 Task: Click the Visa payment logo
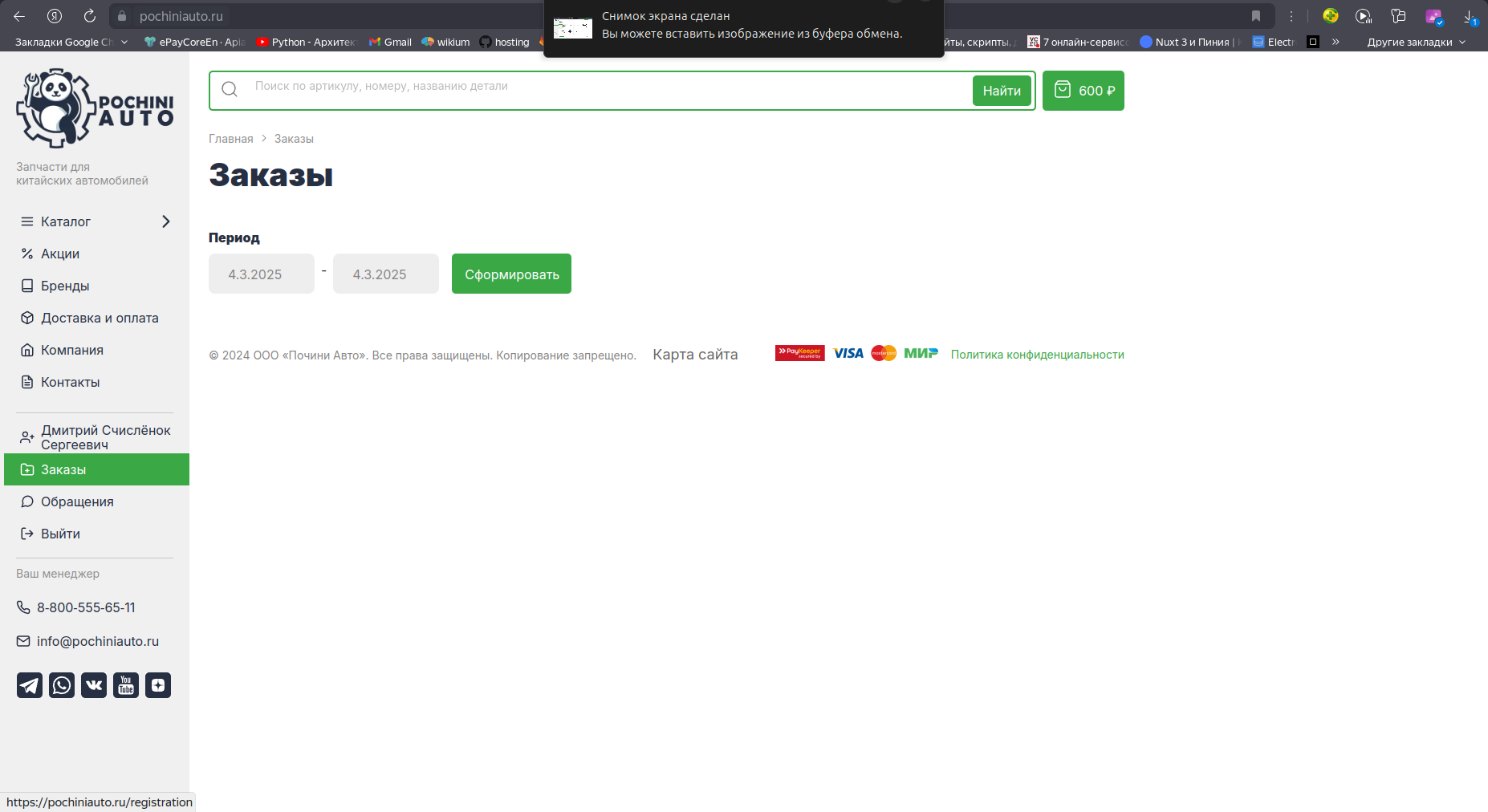click(848, 353)
